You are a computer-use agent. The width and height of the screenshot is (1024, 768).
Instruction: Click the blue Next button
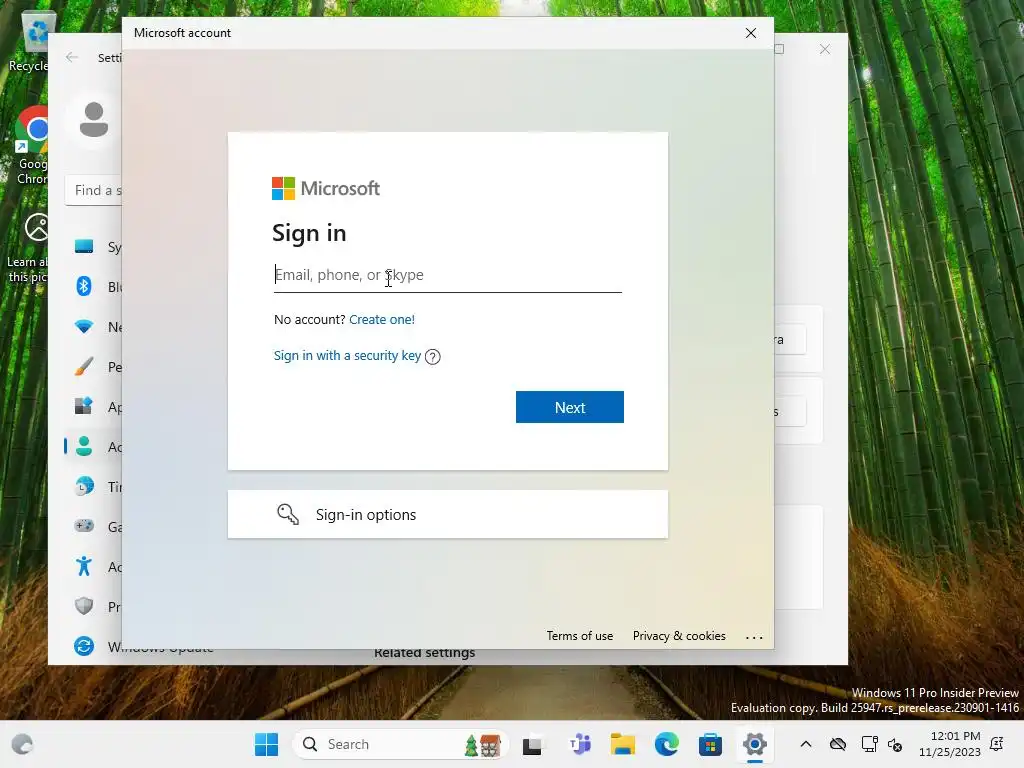569,407
